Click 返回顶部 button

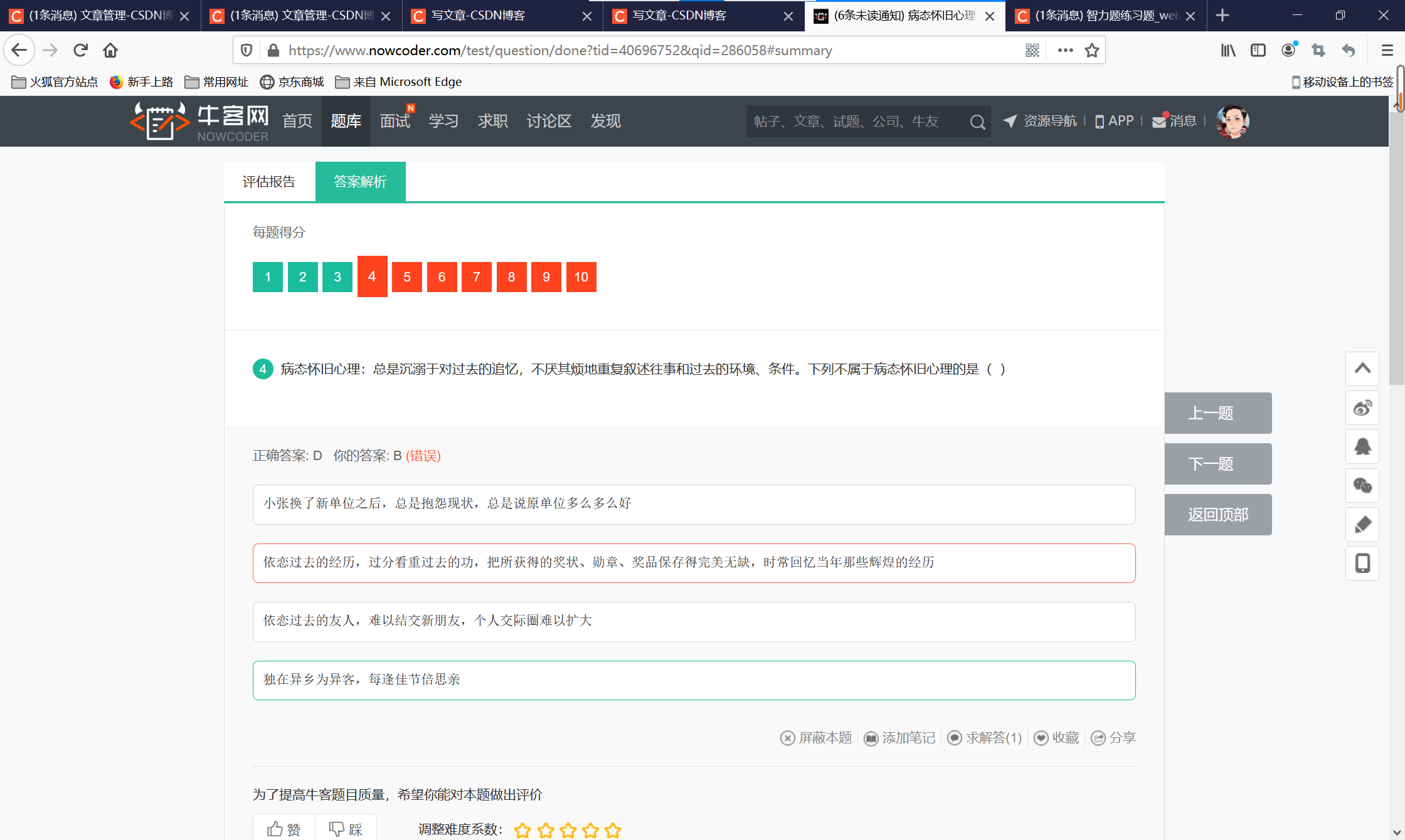click(x=1218, y=515)
